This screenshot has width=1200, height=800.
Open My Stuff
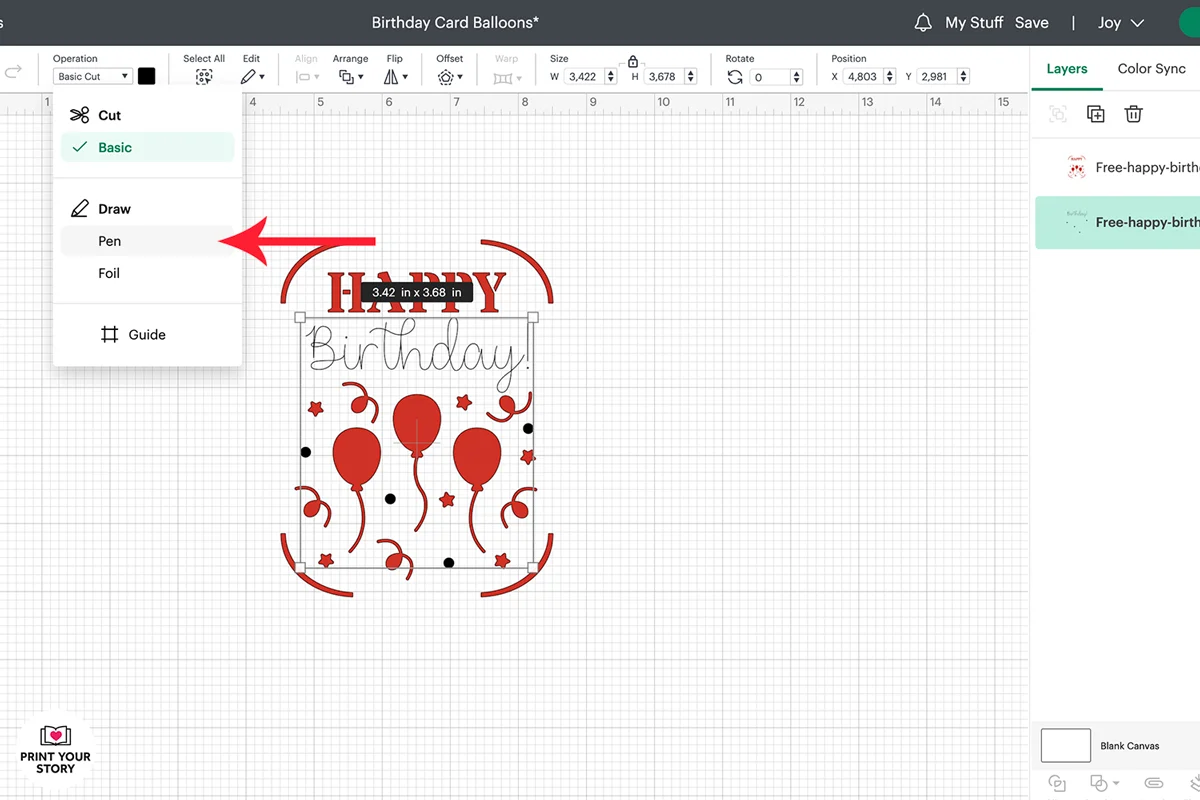(x=974, y=22)
